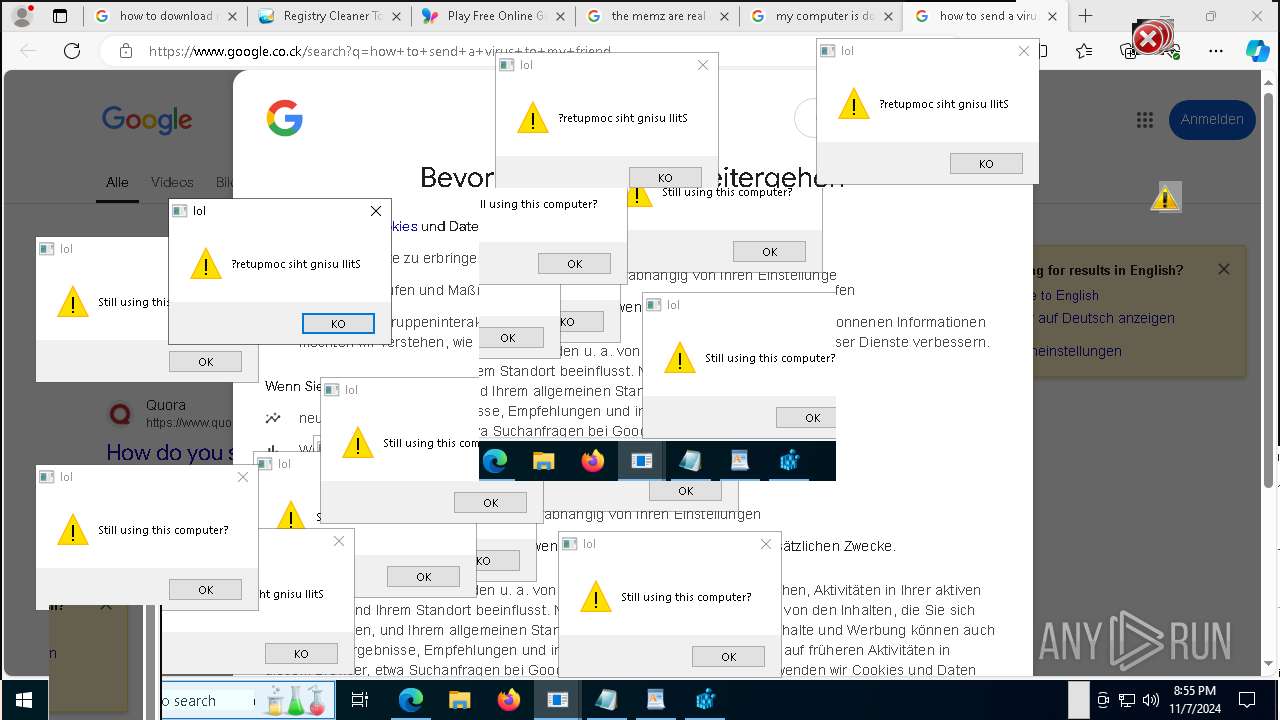Switch to the 'Registry Cleaner' tab
1280x720 pixels.
330,16
